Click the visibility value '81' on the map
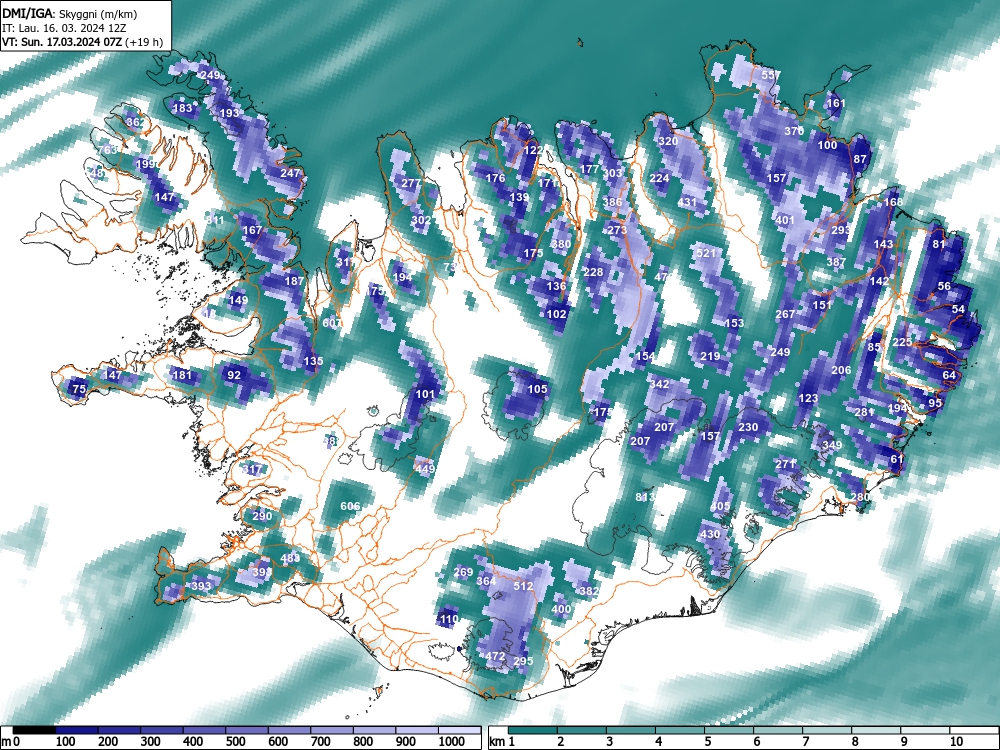Screen dimensions: 1000x750 pos(939,244)
